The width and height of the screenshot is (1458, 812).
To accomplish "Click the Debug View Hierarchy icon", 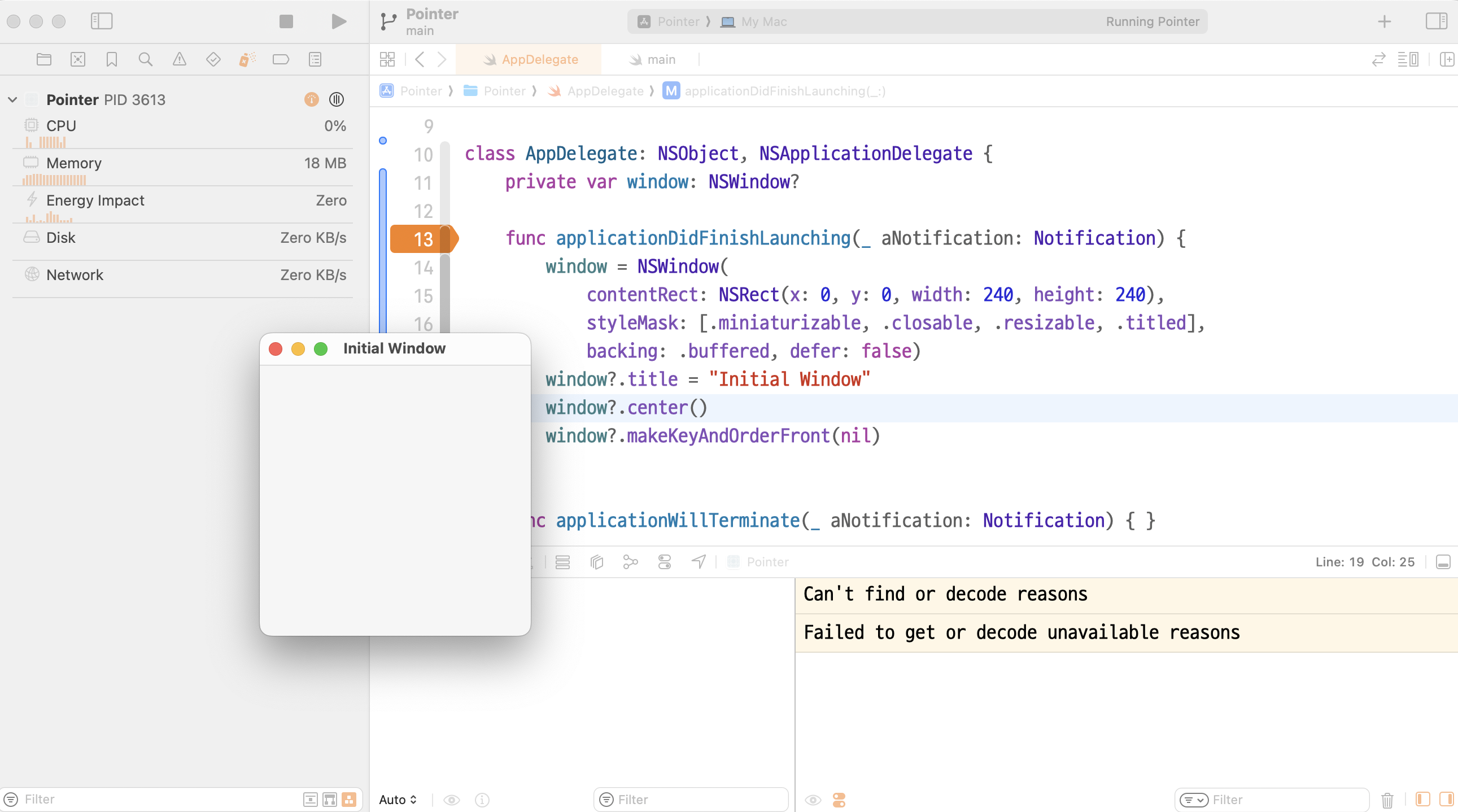I will (596, 562).
